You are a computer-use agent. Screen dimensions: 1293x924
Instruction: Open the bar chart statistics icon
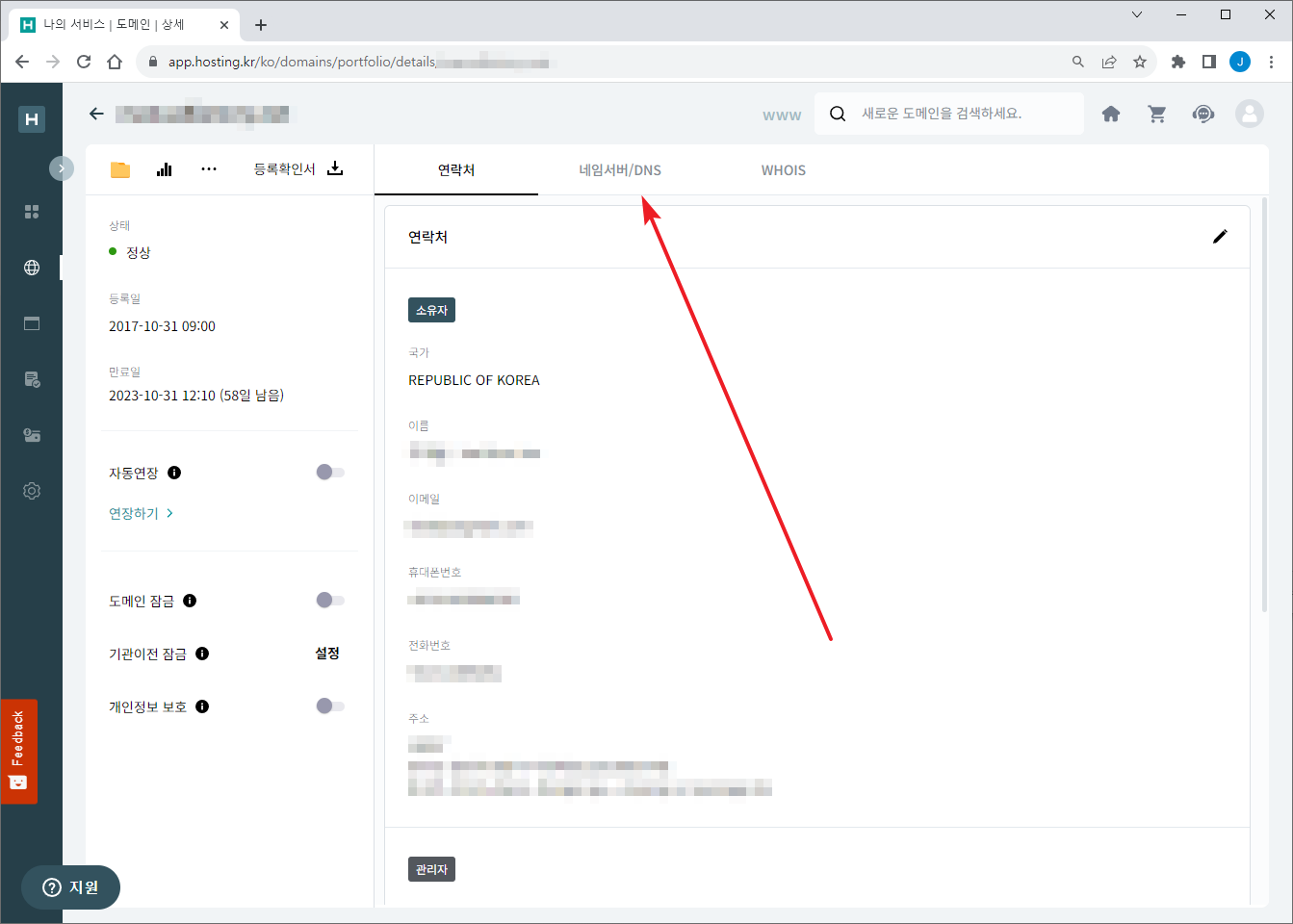click(x=165, y=169)
